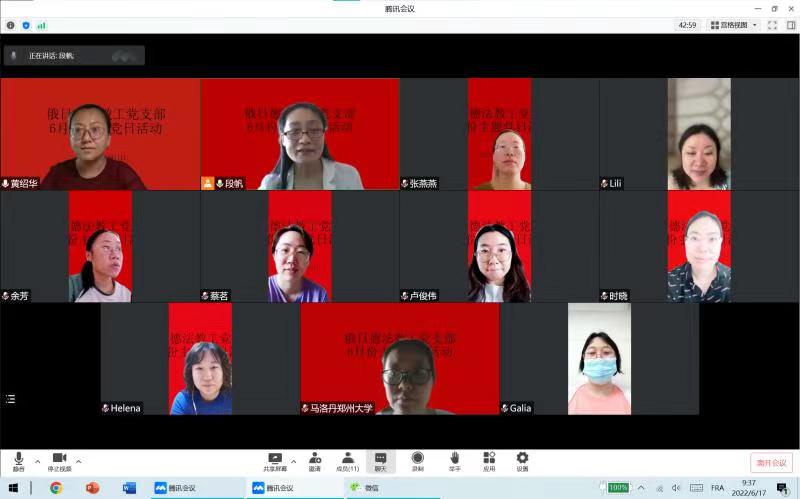The width and height of the screenshot is (800, 499).
Task: Switch to the 微信 taskbar window
Action: (365, 488)
